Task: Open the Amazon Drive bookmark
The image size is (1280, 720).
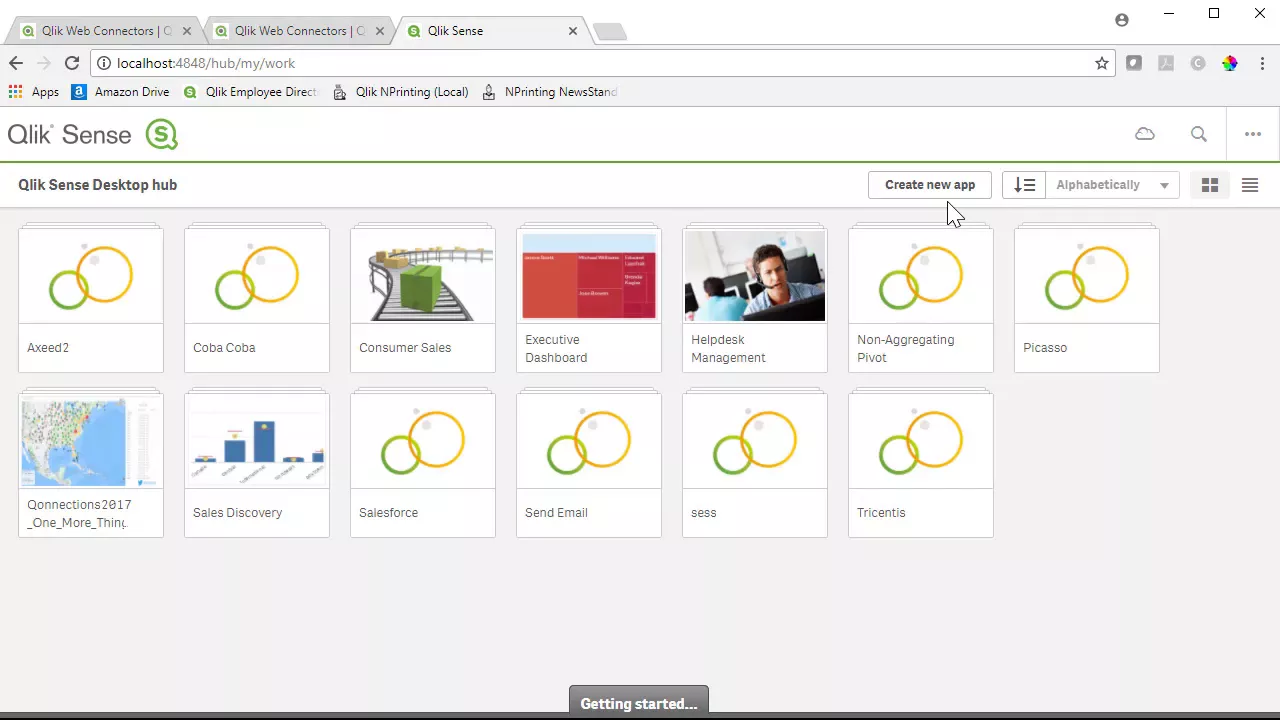Action: pos(120,92)
